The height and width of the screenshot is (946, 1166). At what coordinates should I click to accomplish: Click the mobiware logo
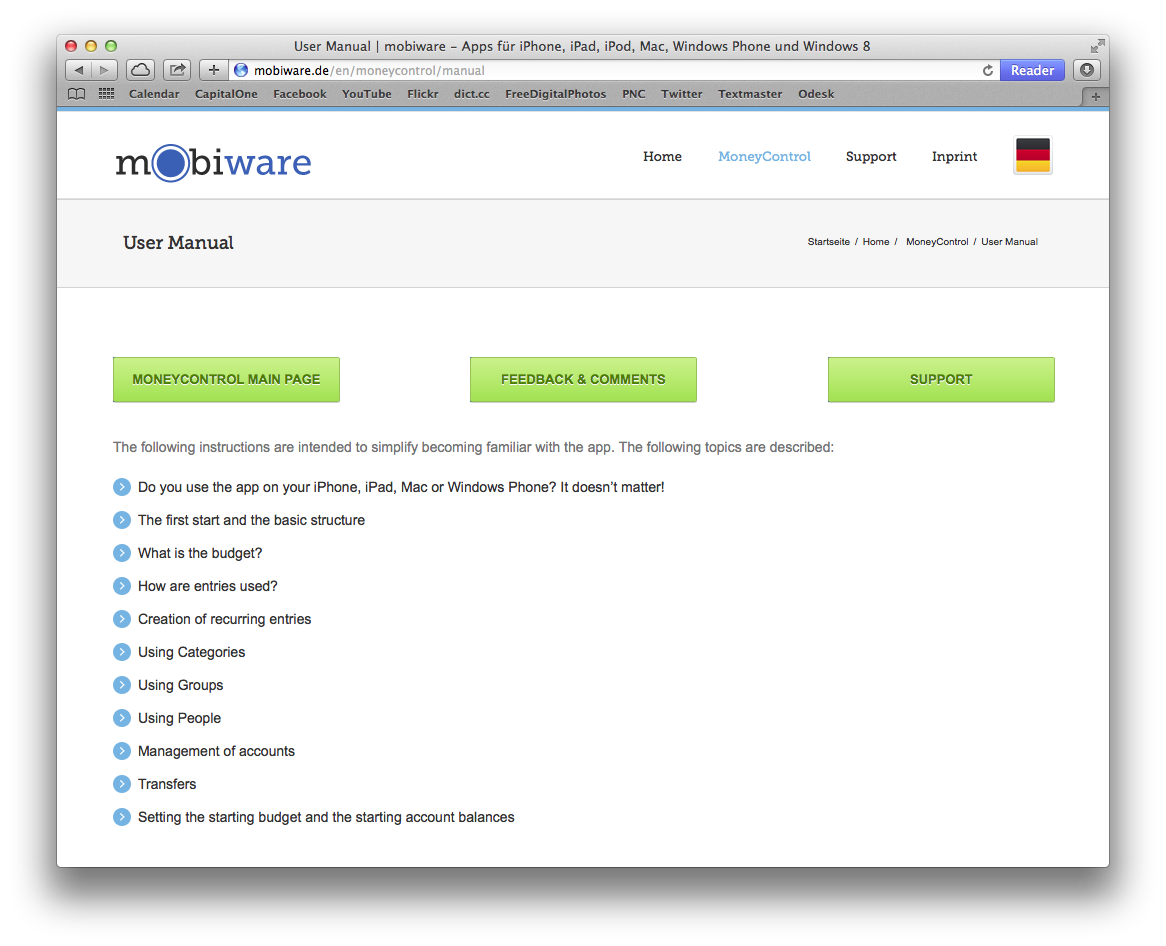click(x=213, y=162)
